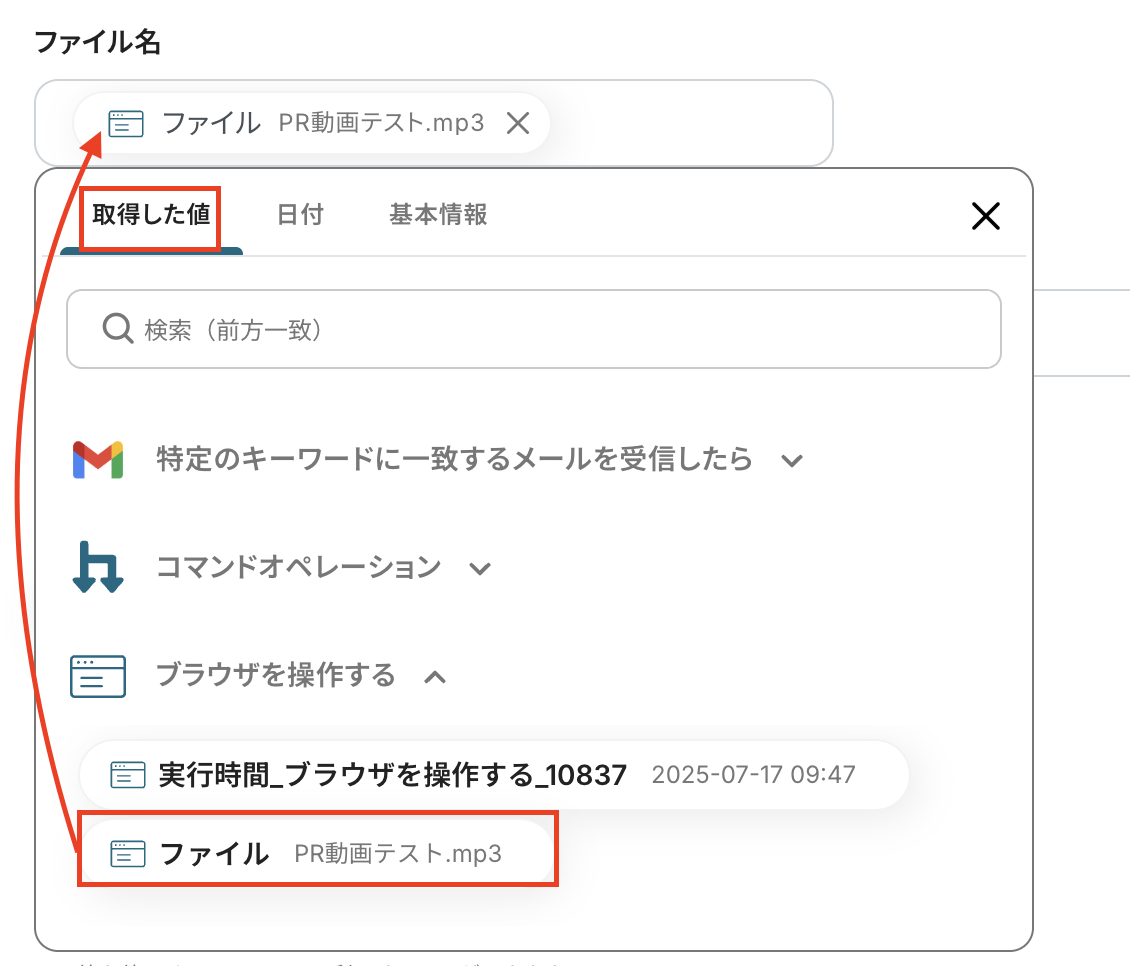Click the icon beside 実行時間_ブラウザを操作する_10837
This screenshot has height=966, width=1130.
click(128, 774)
